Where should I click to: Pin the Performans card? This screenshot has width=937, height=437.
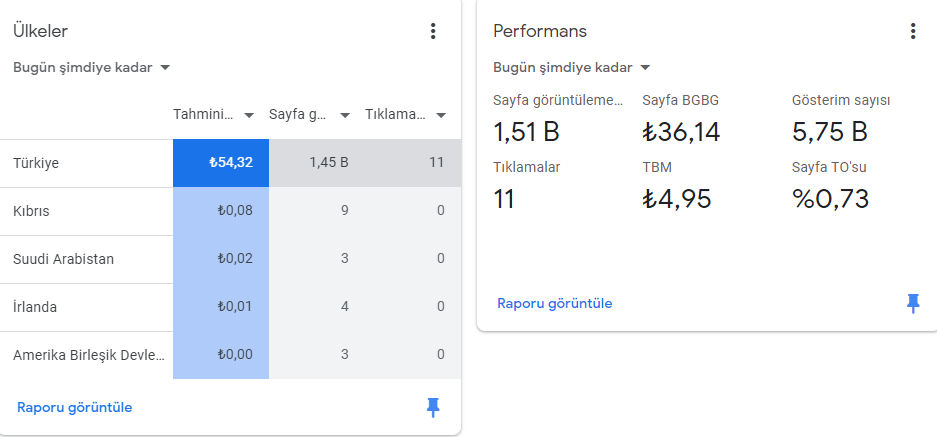click(x=912, y=304)
